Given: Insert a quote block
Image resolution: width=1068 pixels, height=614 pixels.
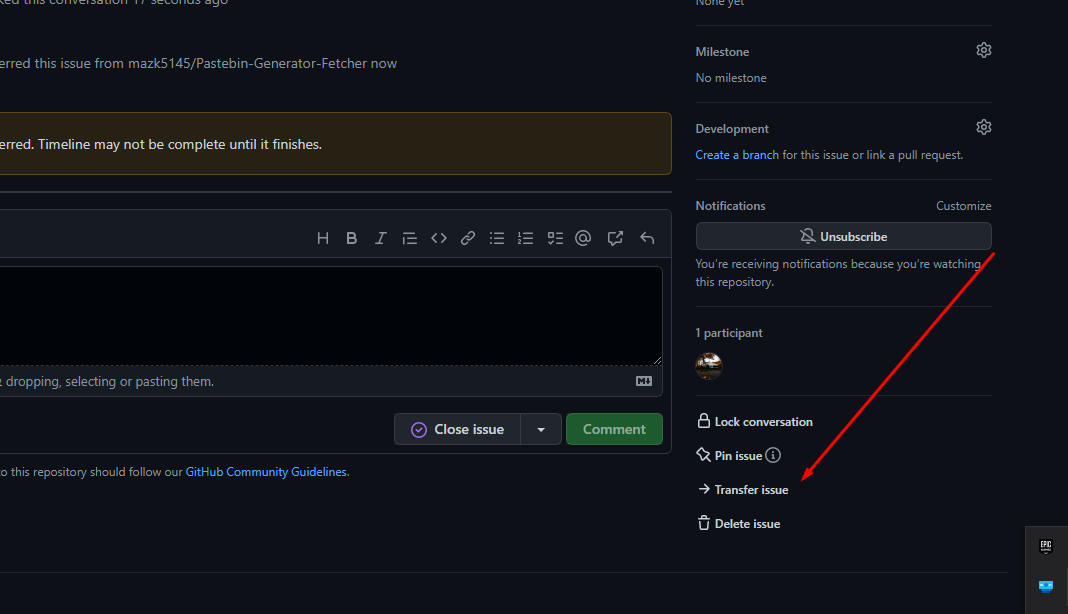Looking at the screenshot, I should [x=409, y=238].
